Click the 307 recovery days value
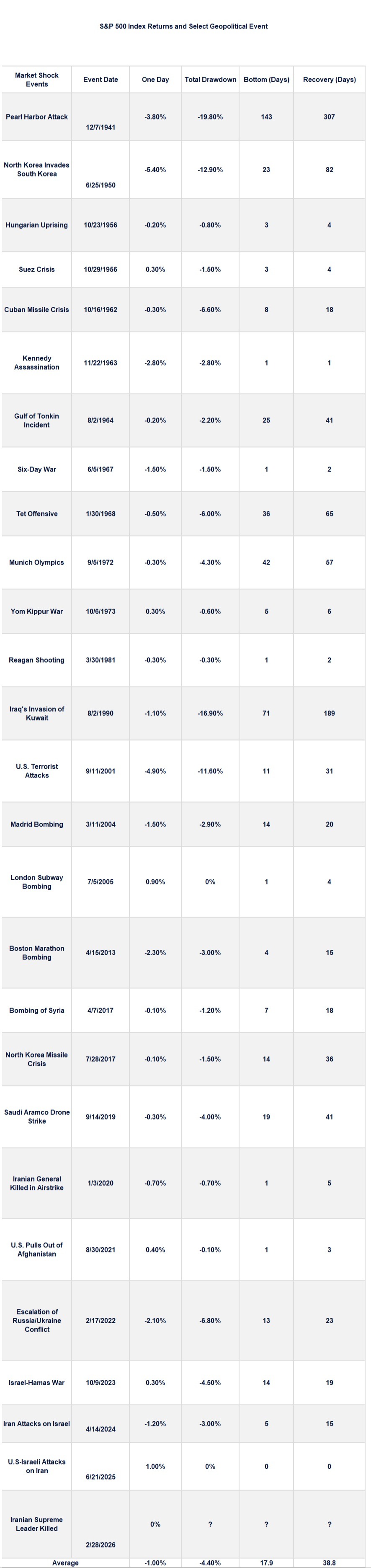Screen dimensions: 371x1568 pos(329,117)
